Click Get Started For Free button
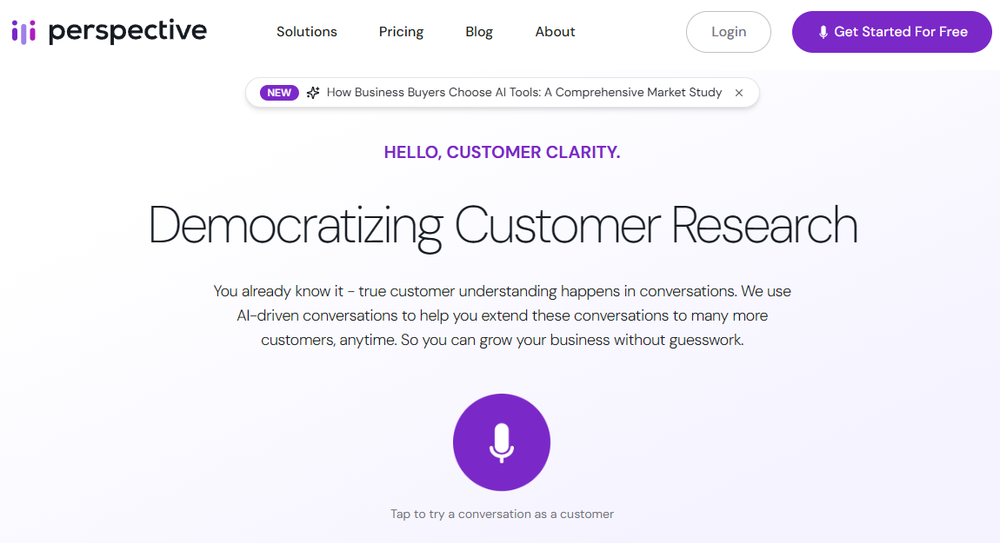This screenshot has height=543, width=1000. coord(892,32)
